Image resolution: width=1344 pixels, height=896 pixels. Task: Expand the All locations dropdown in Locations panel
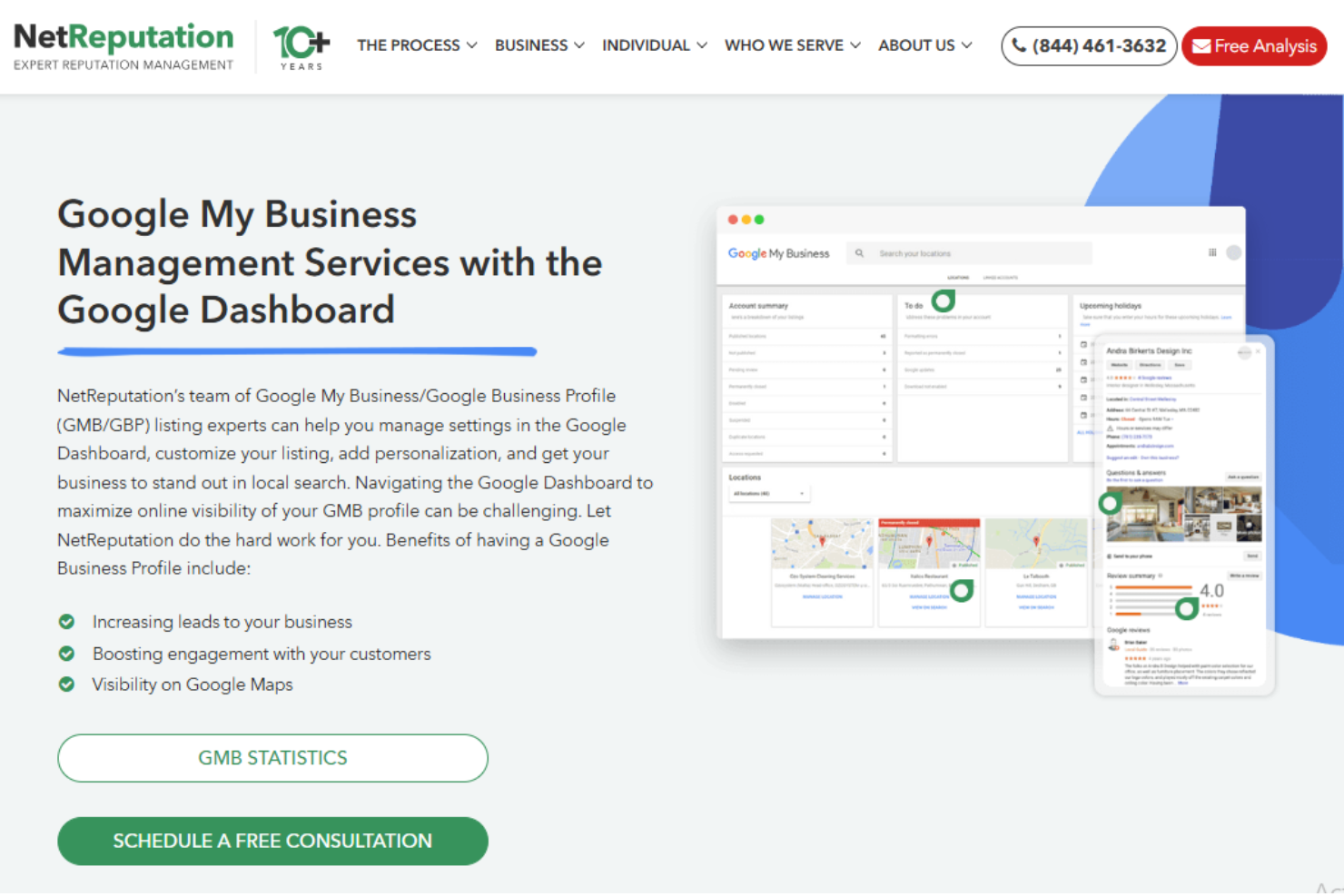pos(768,491)
